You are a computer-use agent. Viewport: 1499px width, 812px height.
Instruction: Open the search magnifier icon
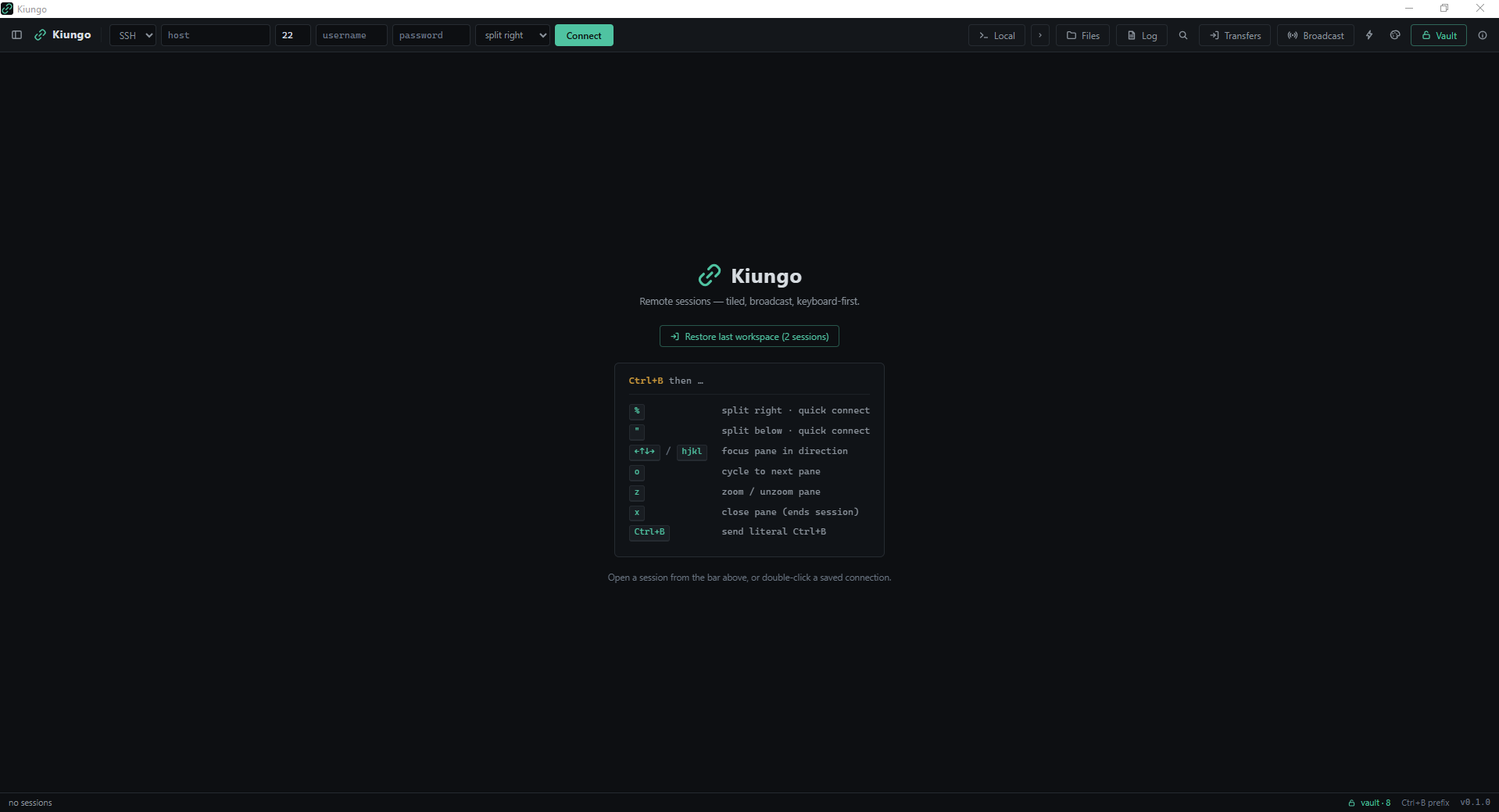(x=1183, y=35)
